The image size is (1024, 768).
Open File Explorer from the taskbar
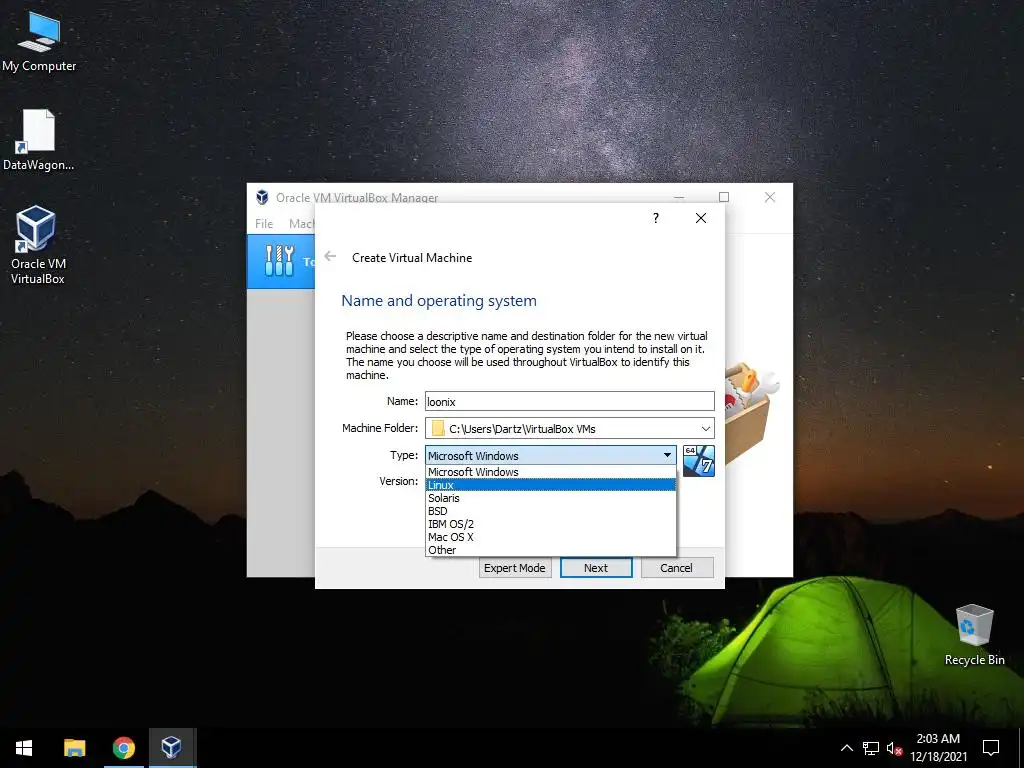74,748
